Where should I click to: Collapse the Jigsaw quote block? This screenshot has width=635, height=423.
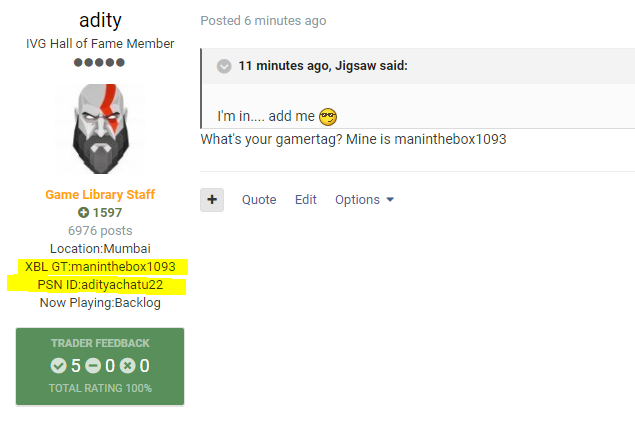coord(224,66)
